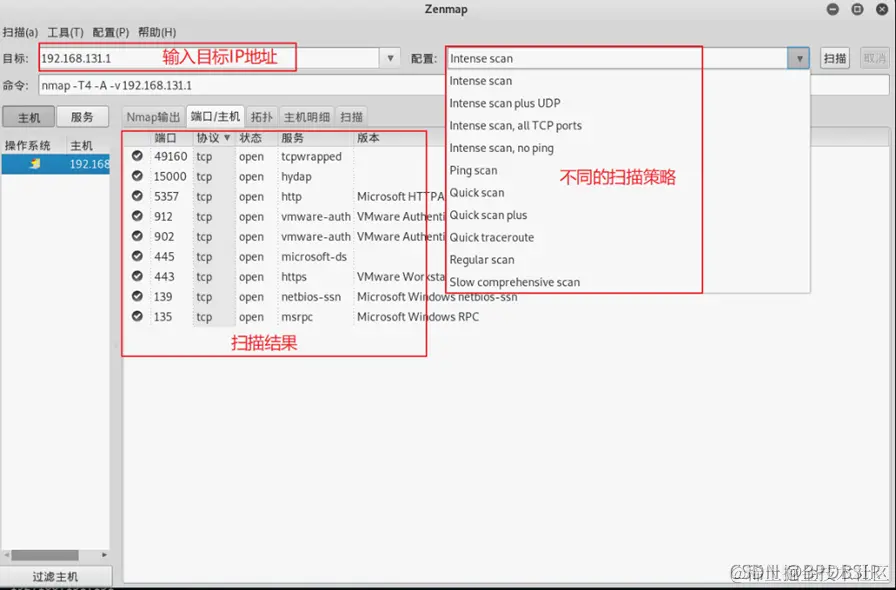The image size is (896, 590).
Task: Click the 取消 cancel button
Action: (x=874, y=58)
